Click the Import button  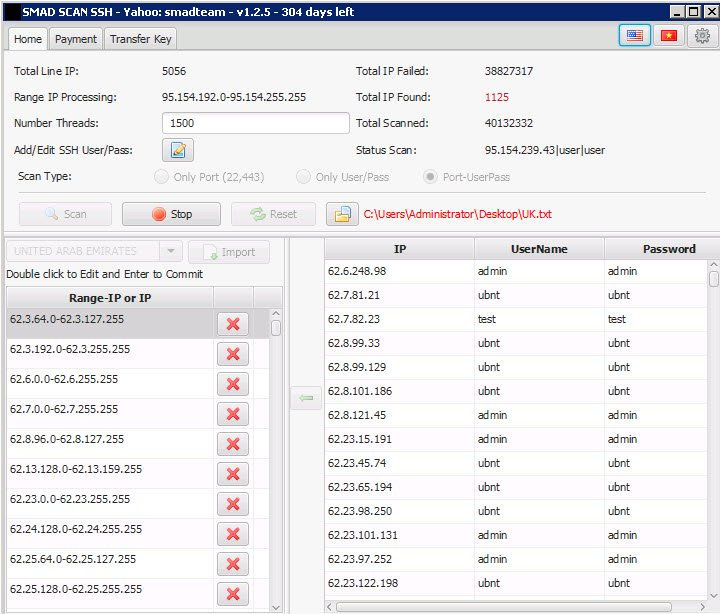[229, 252]
